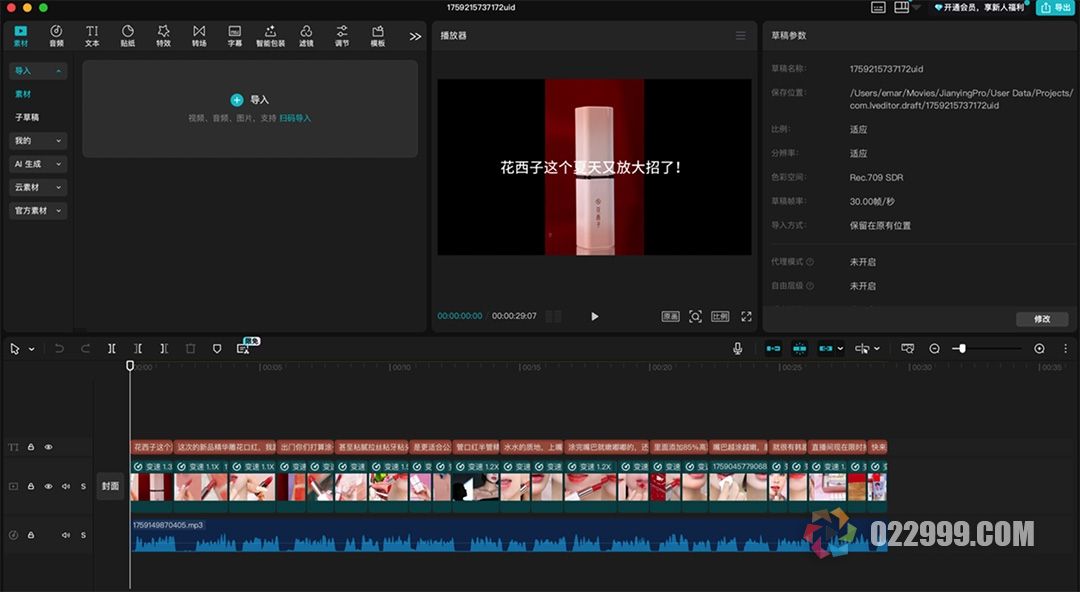Open the 音频 audio panel
The width and height of the screenshot is (1080, 592).
pyautogui.click(x=56, y=36)
